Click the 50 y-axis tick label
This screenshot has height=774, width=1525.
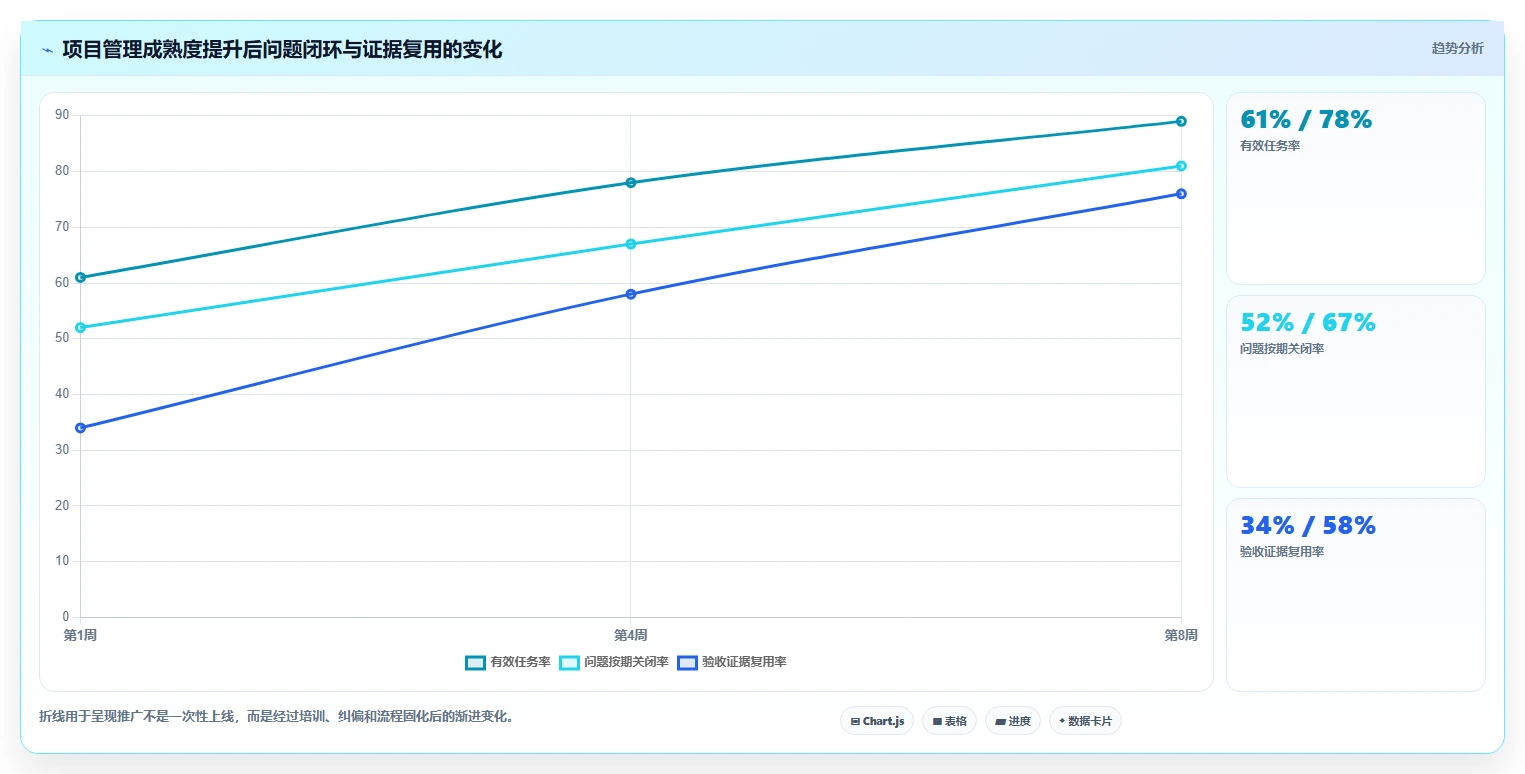(x=62, y=338)
